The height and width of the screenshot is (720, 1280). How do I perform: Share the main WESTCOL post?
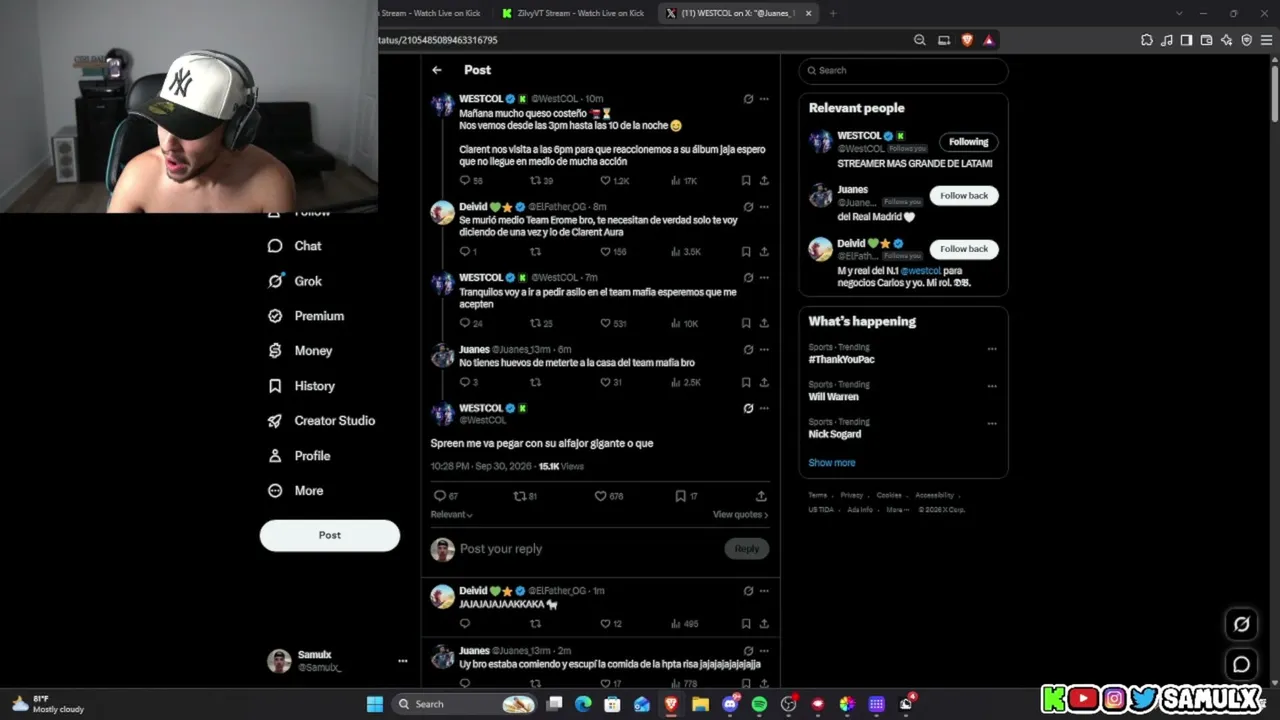761,496
